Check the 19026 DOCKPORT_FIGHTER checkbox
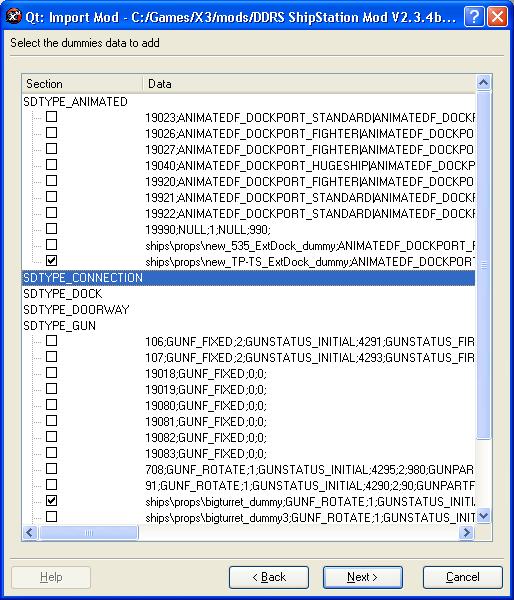Image resolution: width=514 pixels, height=600 pixels. tap(51, 132)
